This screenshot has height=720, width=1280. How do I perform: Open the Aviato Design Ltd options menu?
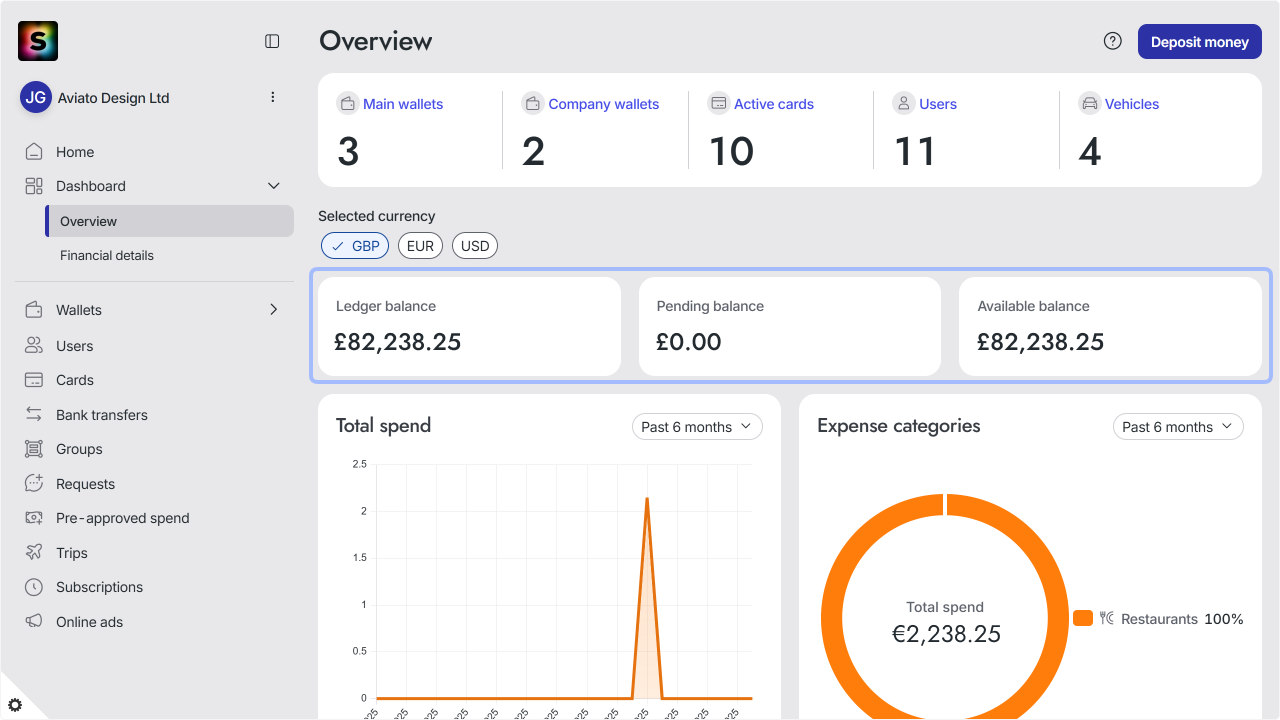tap(273, 97)
